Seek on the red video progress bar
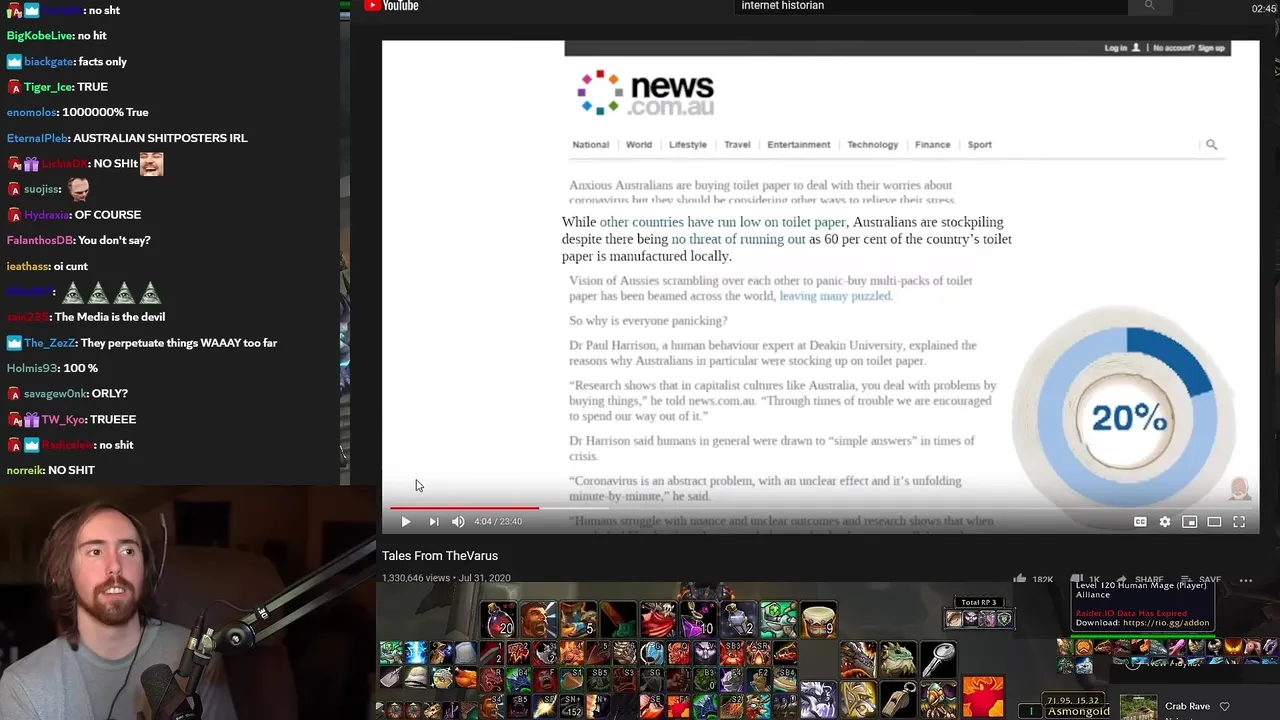 pos(820,508)
